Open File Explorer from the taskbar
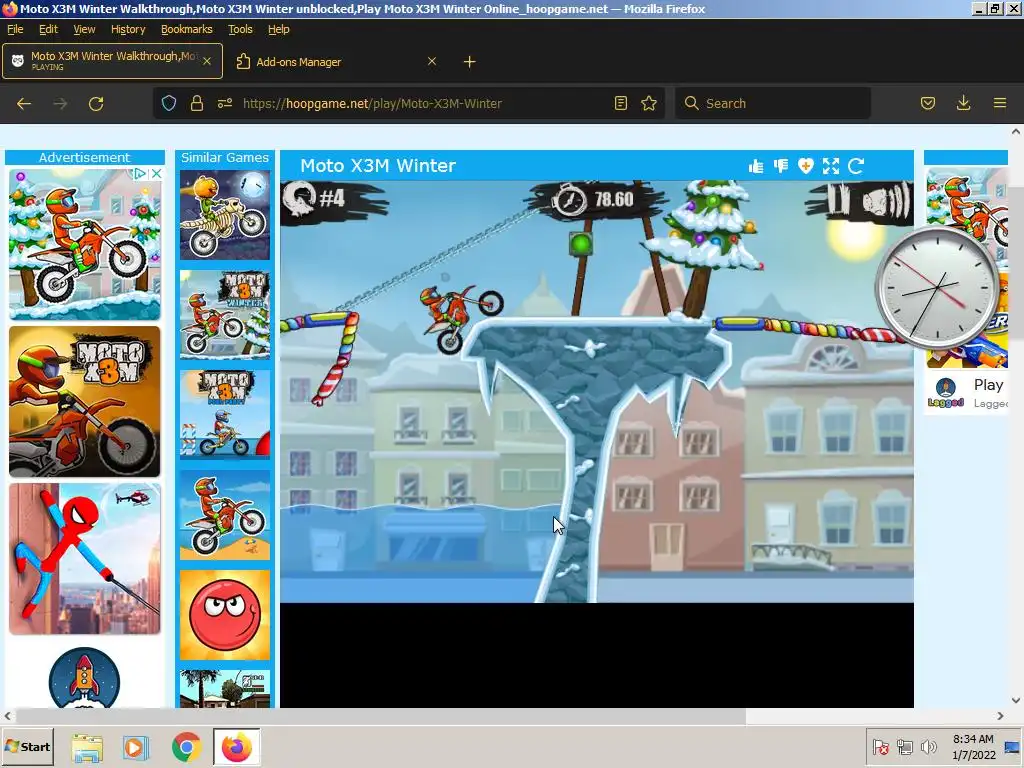The image size is (1024, 768). [87, 747]
